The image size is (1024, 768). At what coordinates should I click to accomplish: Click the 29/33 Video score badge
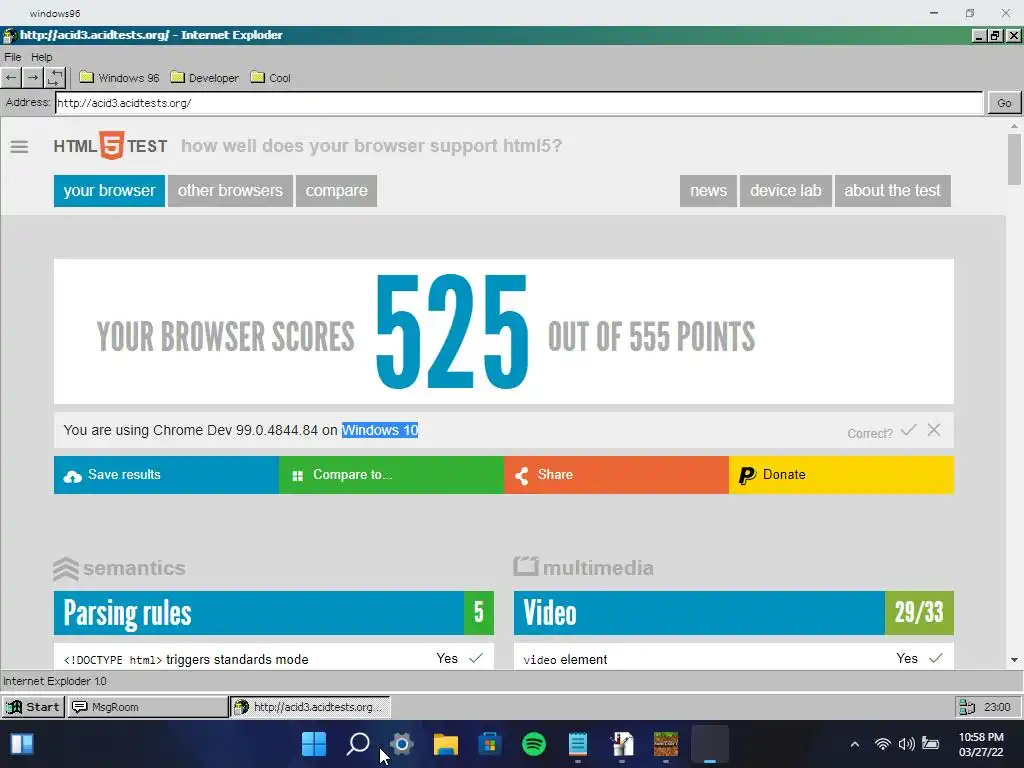coord(919,613)
